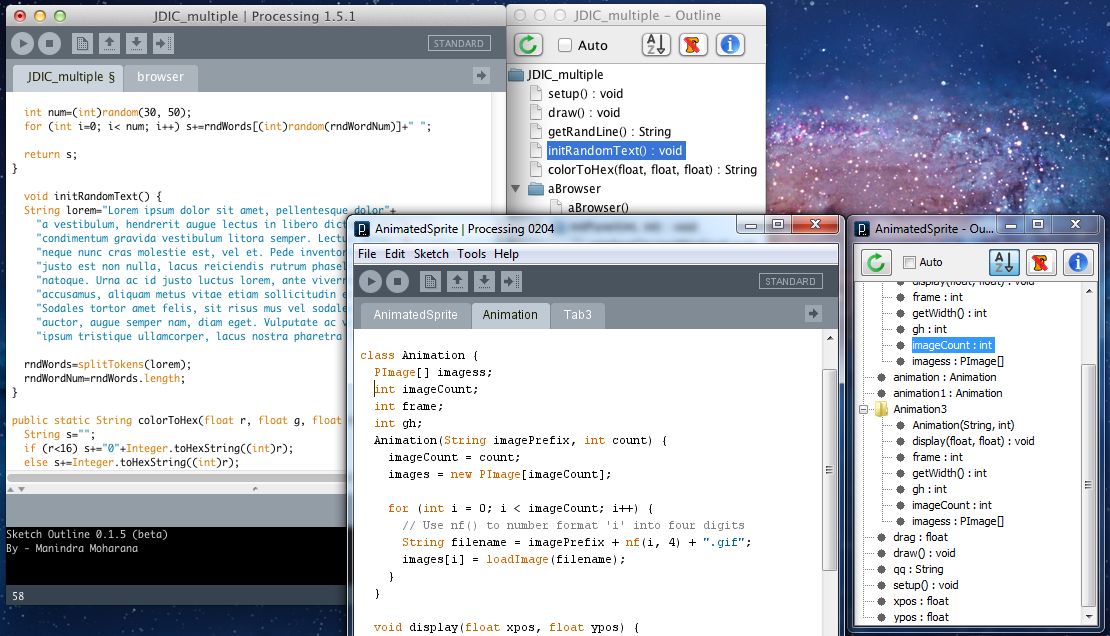The image size is (1110, 636).
Task: Click up arrow of AnimatedSprite Outline scrollbar
Action: click(1089, 291)
